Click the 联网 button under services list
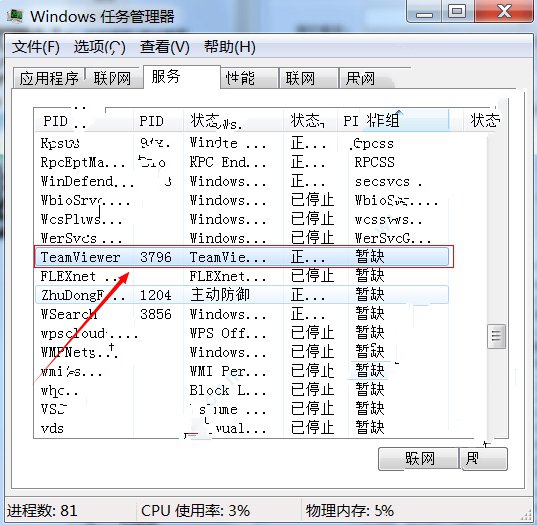 (x=419, y=459)
